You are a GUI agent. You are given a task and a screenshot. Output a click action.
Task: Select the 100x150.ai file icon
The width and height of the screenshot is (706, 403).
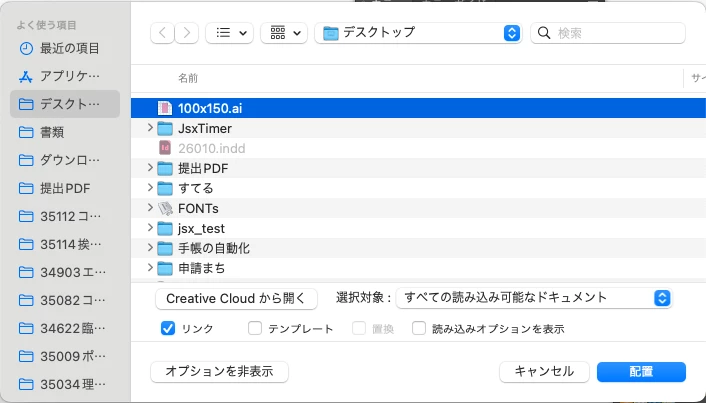pos(165,108)
